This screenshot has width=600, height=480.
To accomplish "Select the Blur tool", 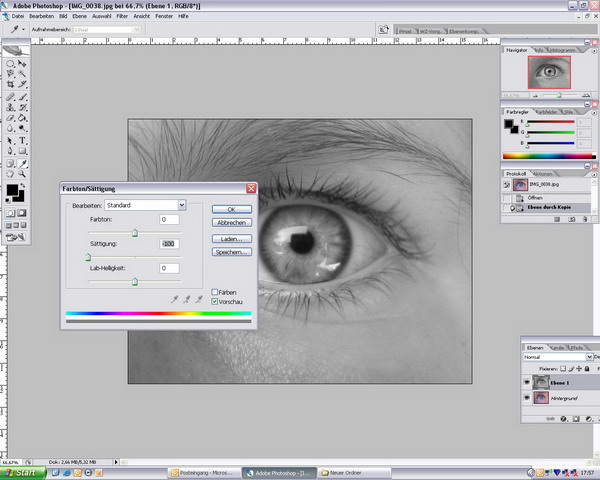I will 10,128.
